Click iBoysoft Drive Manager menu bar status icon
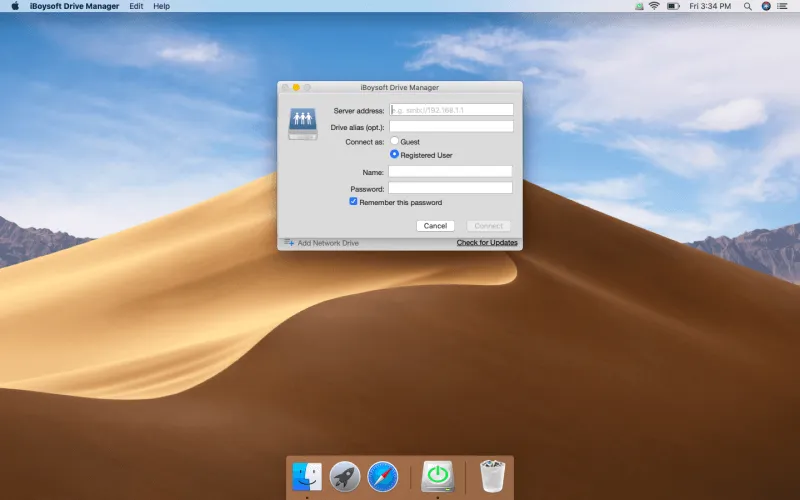 tap(639, 6)
